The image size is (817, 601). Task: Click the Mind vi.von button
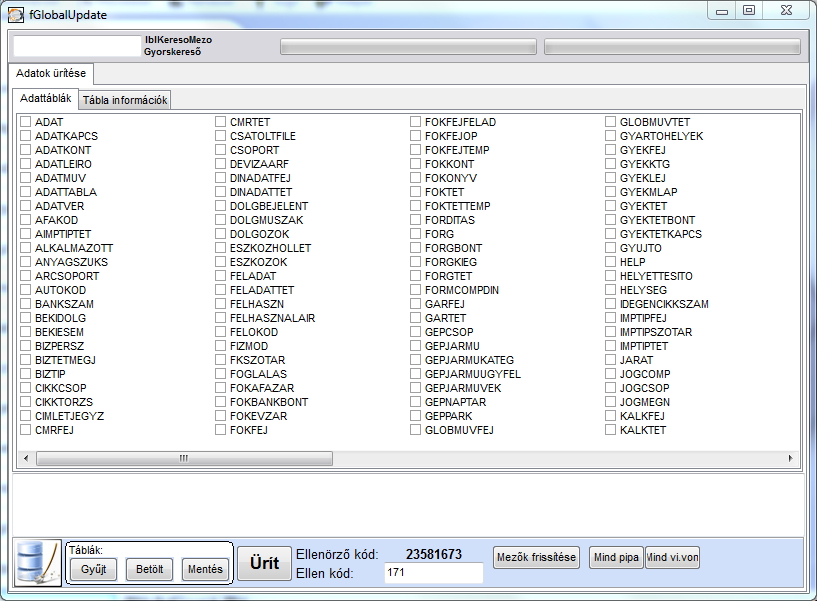(x=672, y=557)
